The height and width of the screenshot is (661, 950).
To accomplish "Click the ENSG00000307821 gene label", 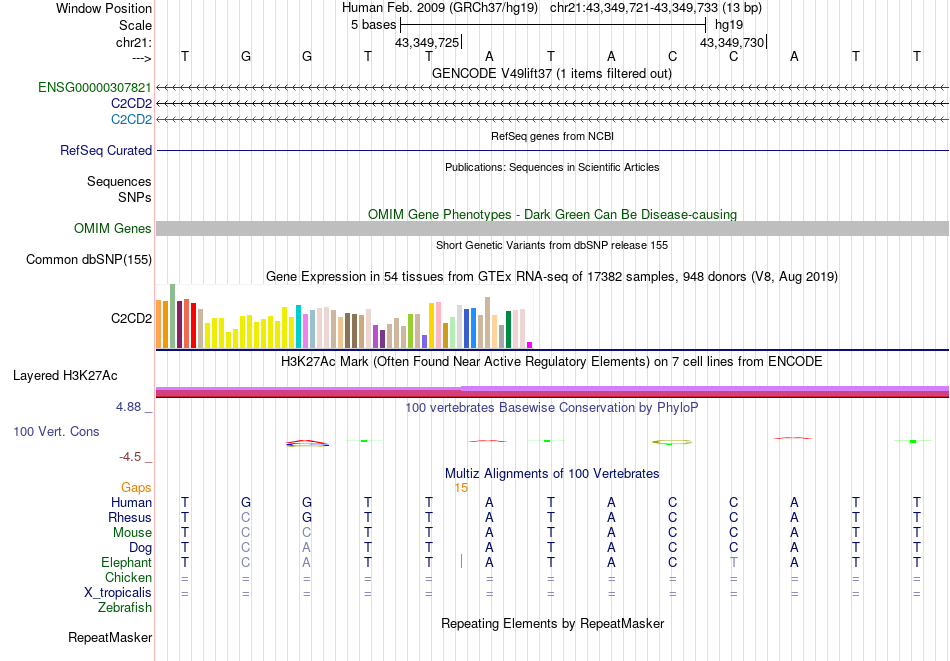I will tap(95, 88).
